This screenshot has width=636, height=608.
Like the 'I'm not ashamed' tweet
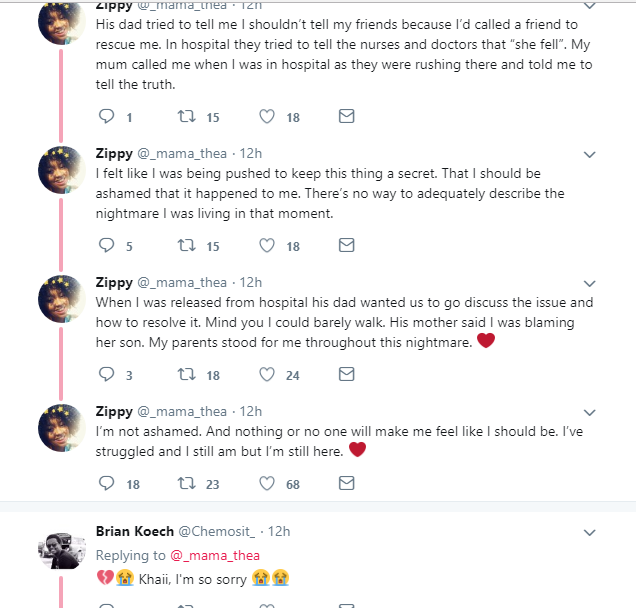pos(267,483)
